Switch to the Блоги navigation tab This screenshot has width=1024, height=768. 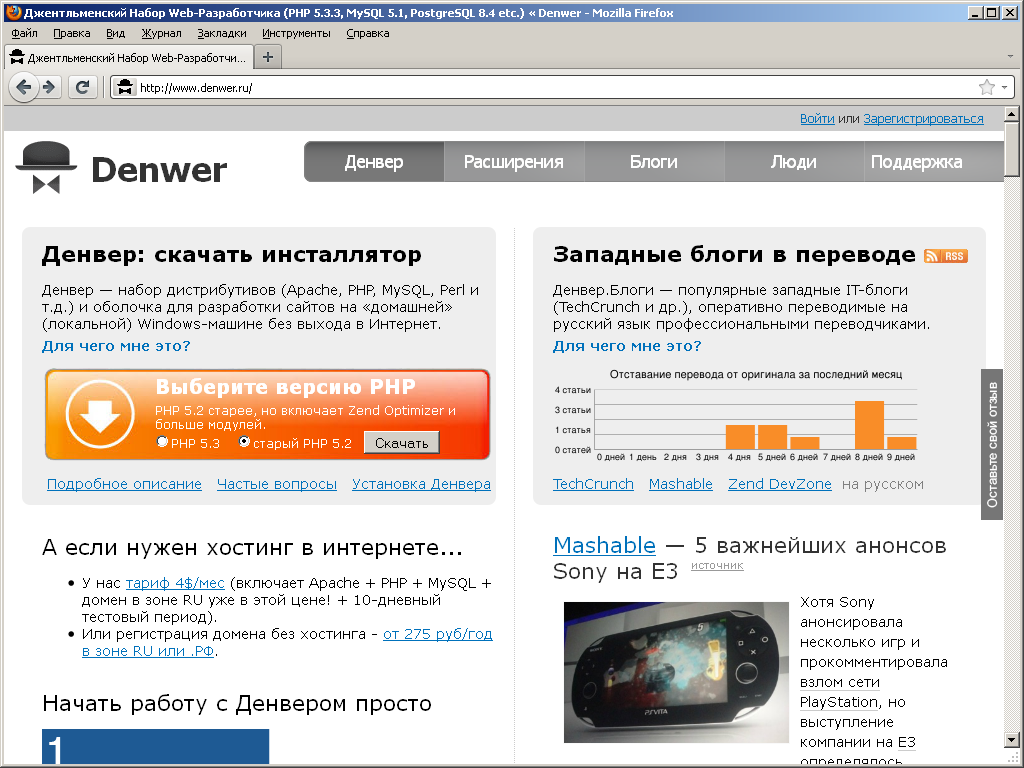(654, 161)
